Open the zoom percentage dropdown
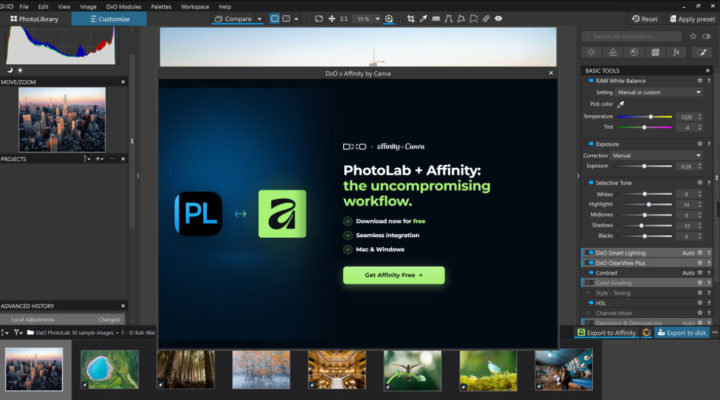Image resolution: width=720 pixels, height=400 pixels. (x=377, y=19)
